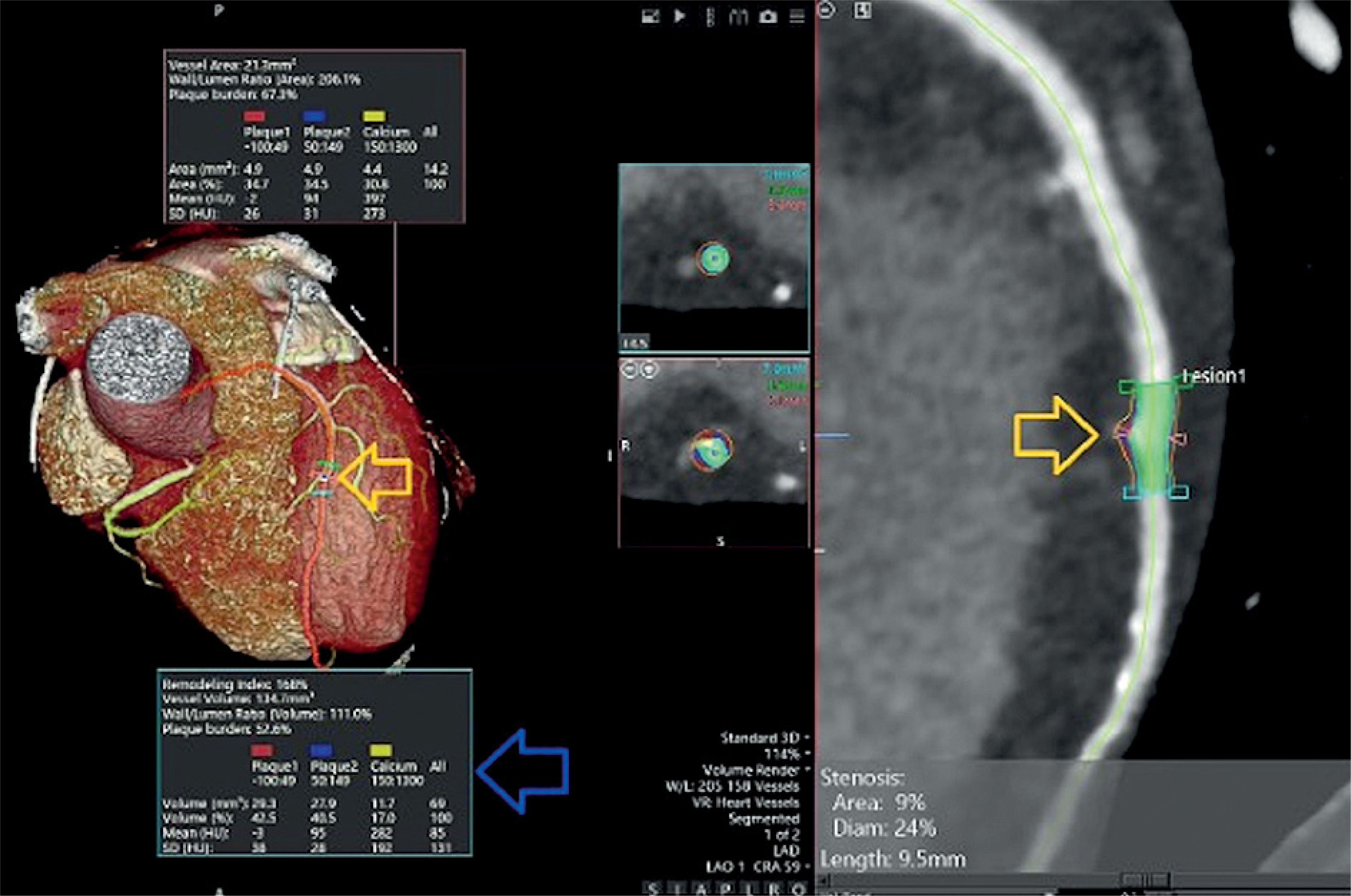Screen dimensions: 1351x896
Task: Click second round button in lower cross-section view
Action: coord(648,370)
